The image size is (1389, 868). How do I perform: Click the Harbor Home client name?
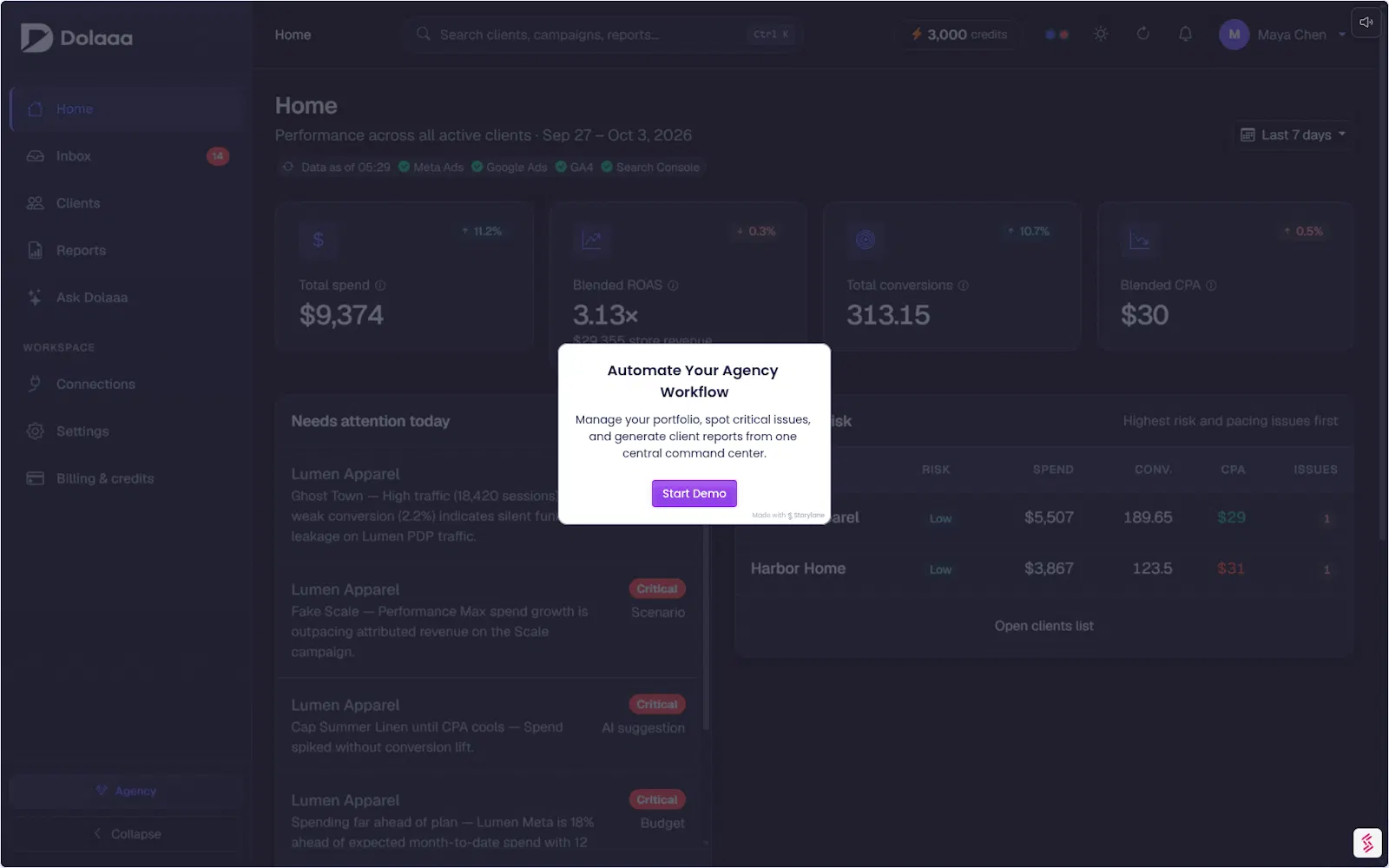[x=798, y=569]
